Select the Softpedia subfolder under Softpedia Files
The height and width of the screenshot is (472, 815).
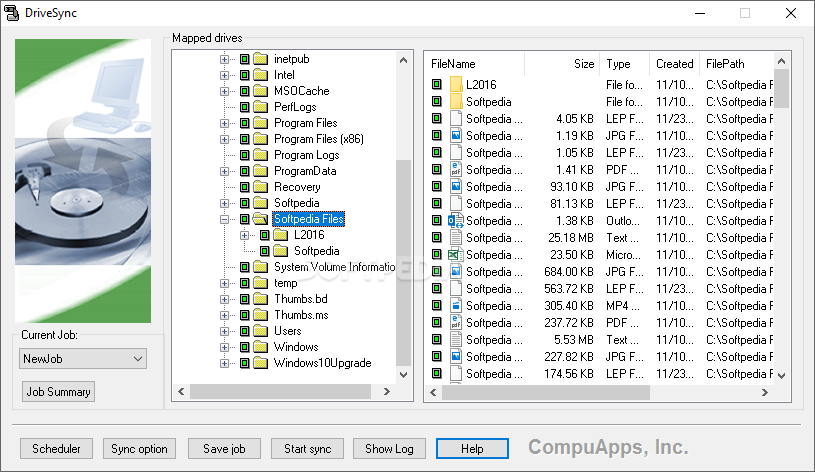pos(317,251)
